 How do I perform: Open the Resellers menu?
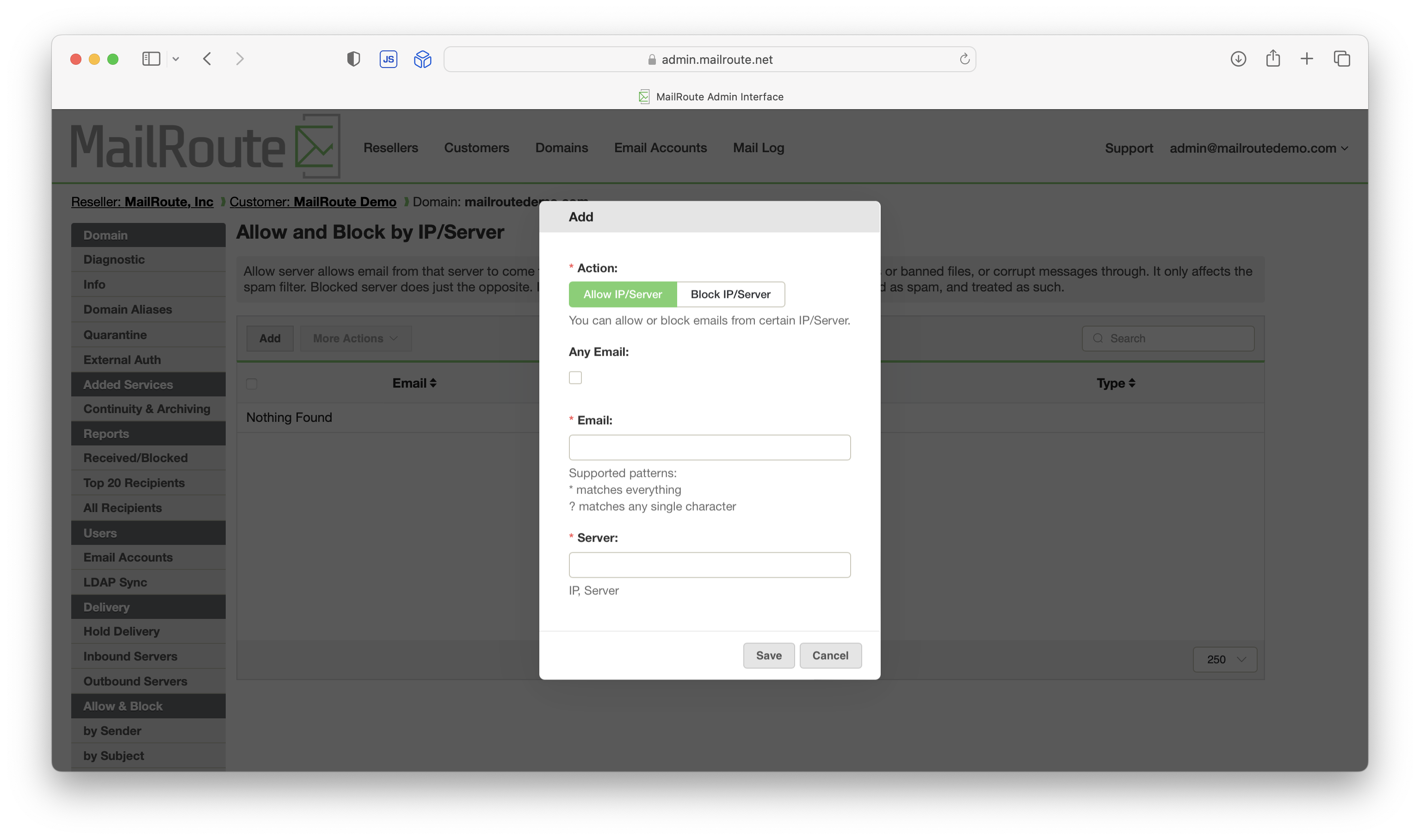390,148
